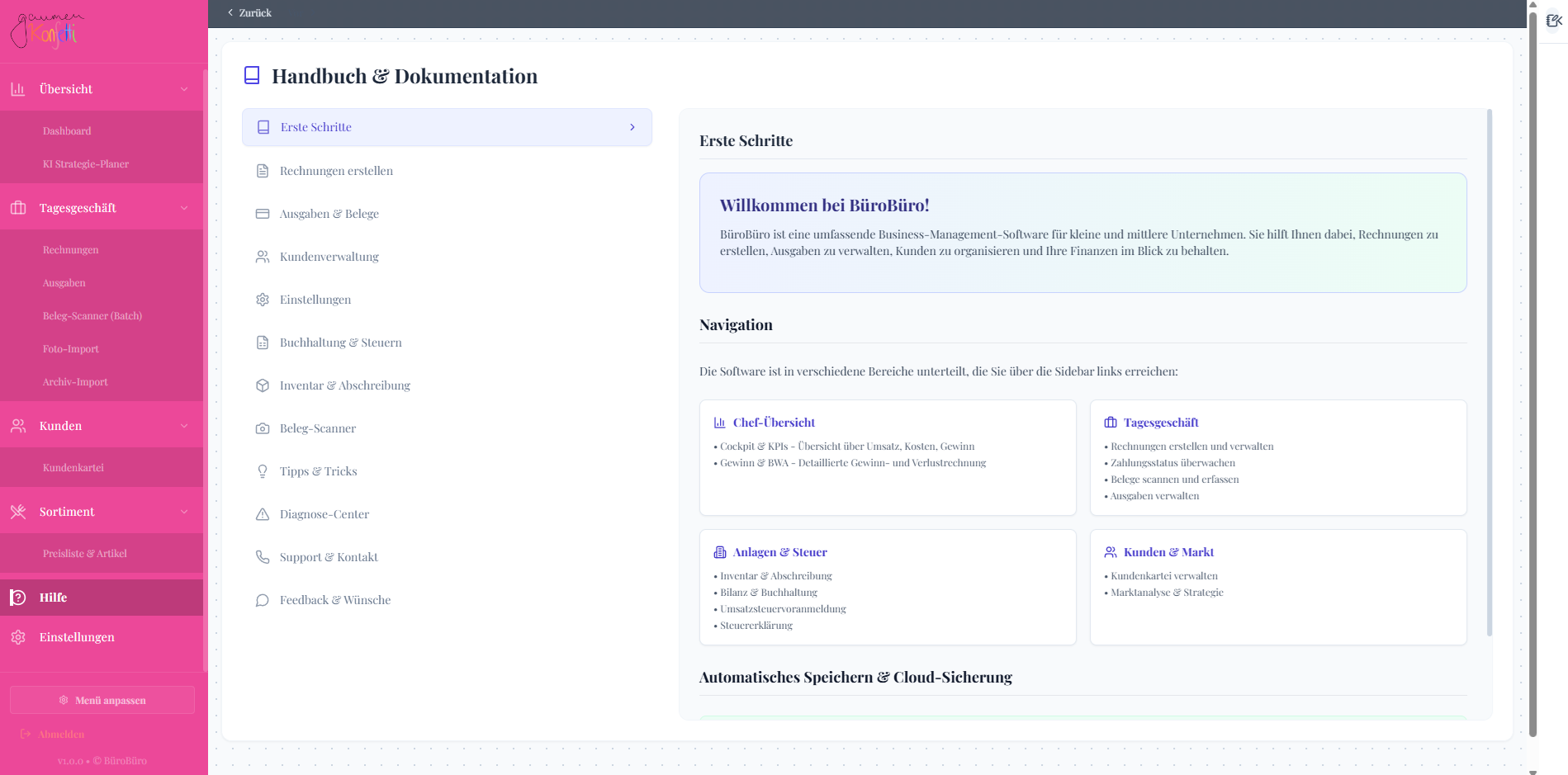Viewport: 1568px width, 775px height.
Task: Click the Zurück back link
Action: pyautogui.click(x=249, y=13)
